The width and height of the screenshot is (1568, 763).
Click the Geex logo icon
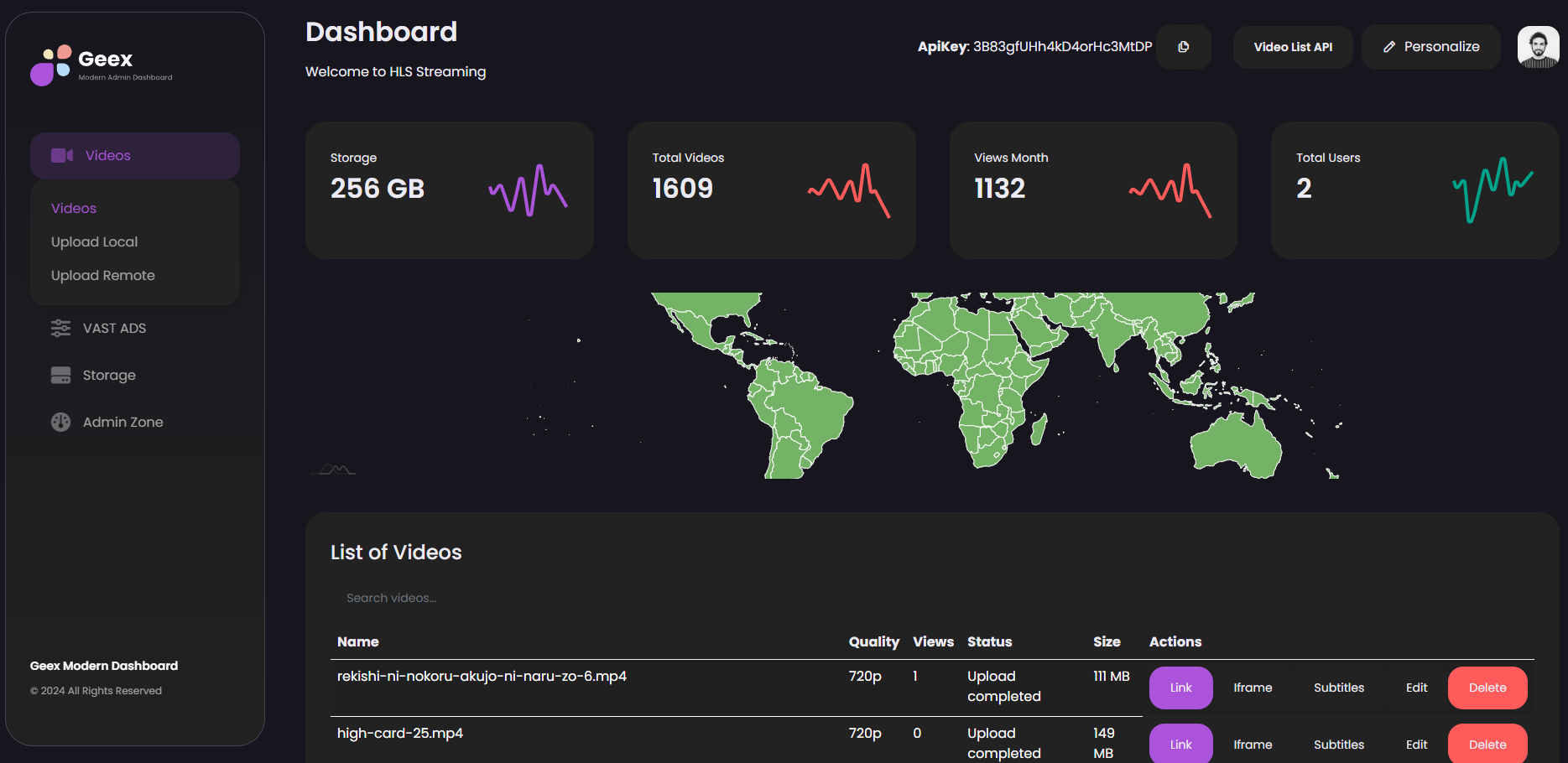[x=51, y=65]
